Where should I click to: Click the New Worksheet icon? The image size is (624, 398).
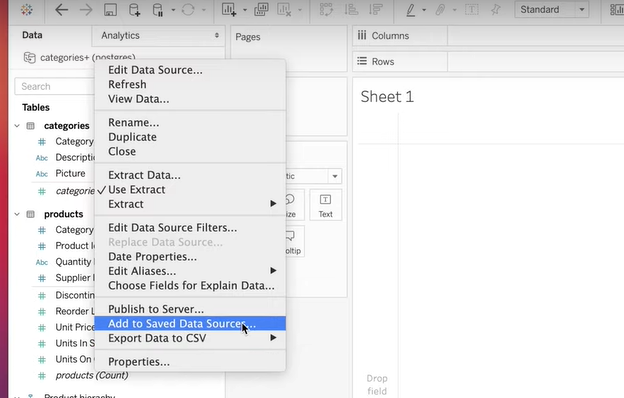click(x=229, y=10)
